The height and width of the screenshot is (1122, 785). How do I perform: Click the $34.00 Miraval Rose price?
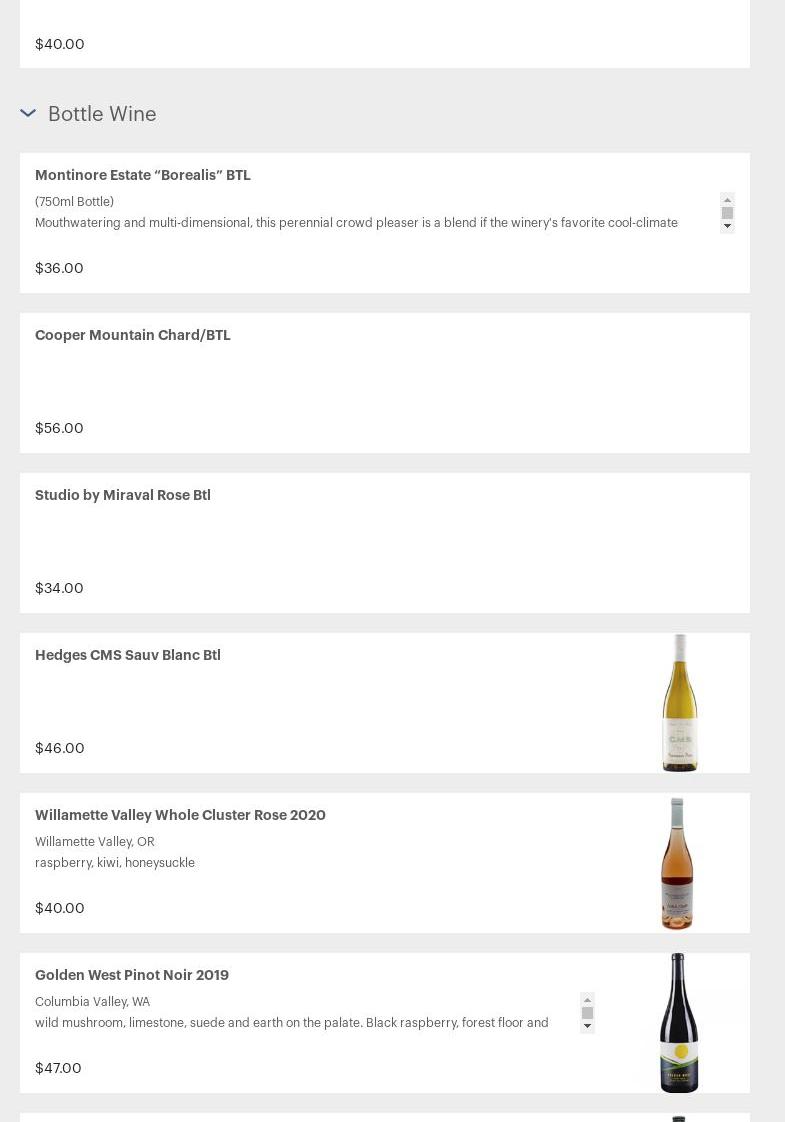click(x=59, y=588)
